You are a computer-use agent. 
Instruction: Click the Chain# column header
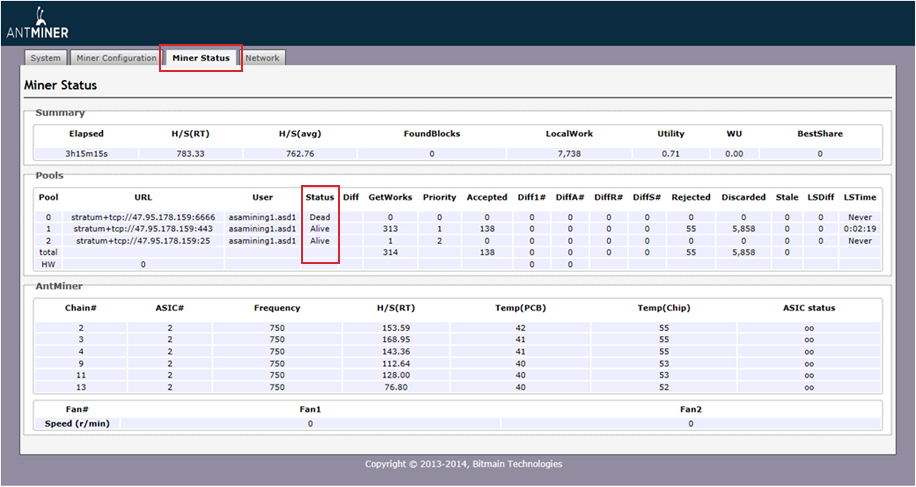81,308
